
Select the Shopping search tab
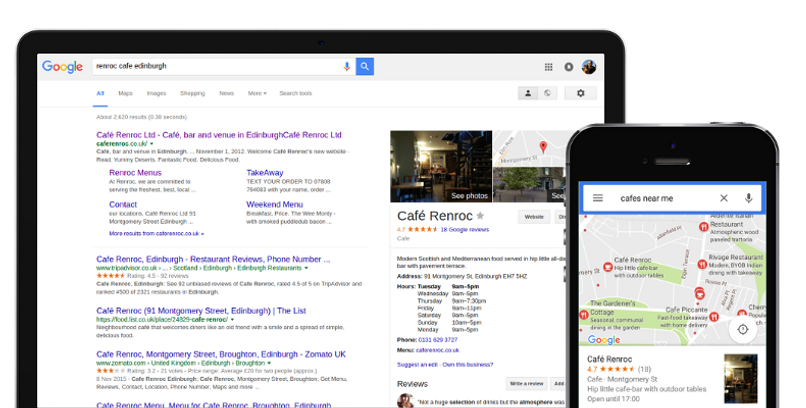pos(192,93)
